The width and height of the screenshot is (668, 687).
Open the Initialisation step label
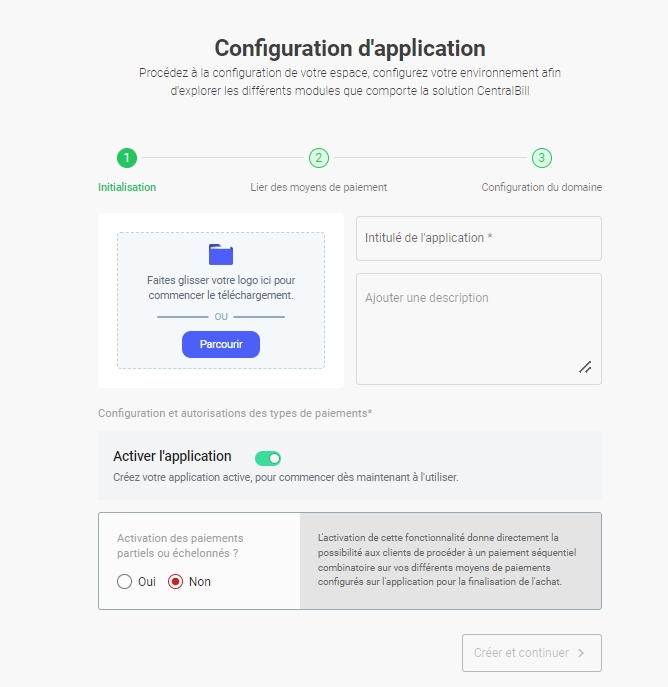tap(127, 187)
